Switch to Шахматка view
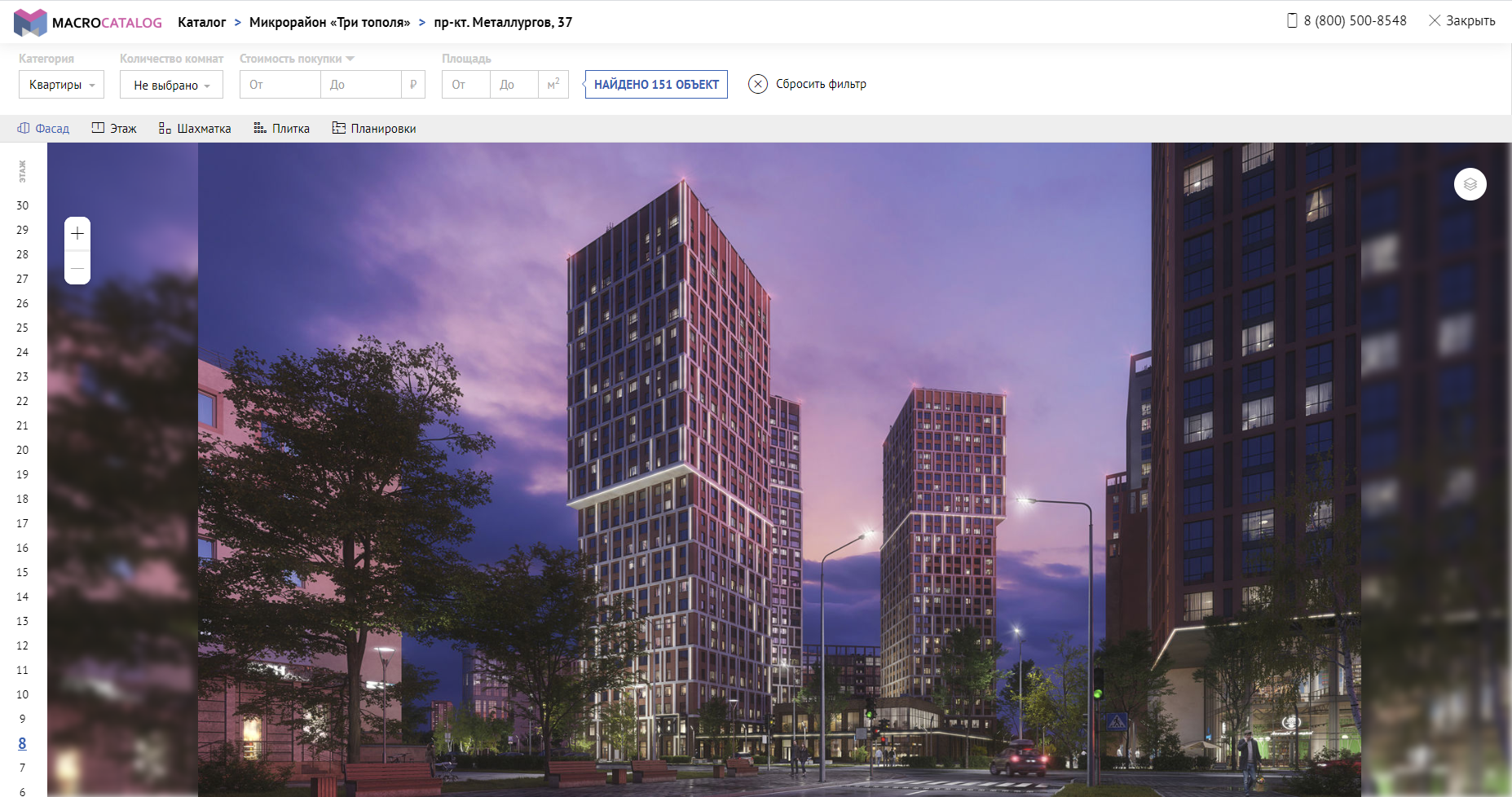The width and height of the screenshot is (1512, 797). pyautogui.click(x=195, y=129)
